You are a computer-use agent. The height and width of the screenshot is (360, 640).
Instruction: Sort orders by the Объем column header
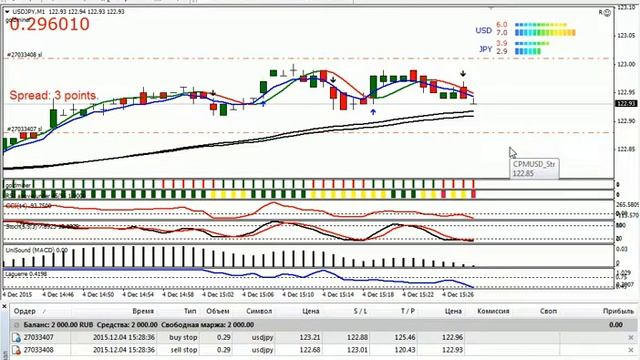218,311
